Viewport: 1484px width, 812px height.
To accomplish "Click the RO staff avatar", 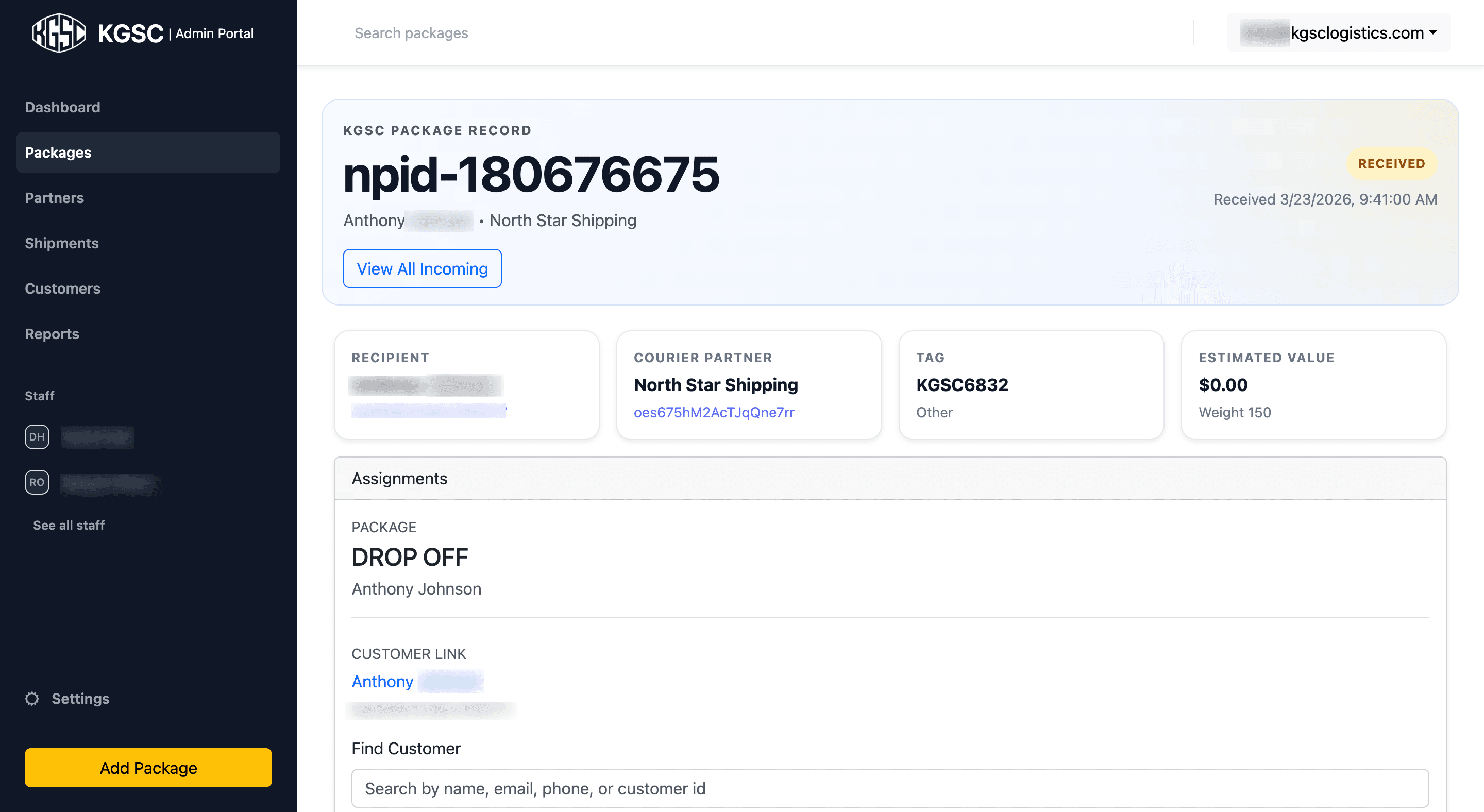I will pyautogui.click(x=37, y=482).
